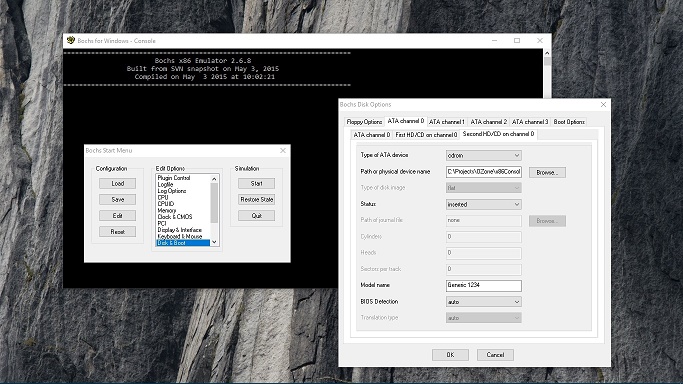The width and height of the screenshot is (683, 384).
Task: Click OK in Bochs Disk Options
Action: (x=450, y=355)
